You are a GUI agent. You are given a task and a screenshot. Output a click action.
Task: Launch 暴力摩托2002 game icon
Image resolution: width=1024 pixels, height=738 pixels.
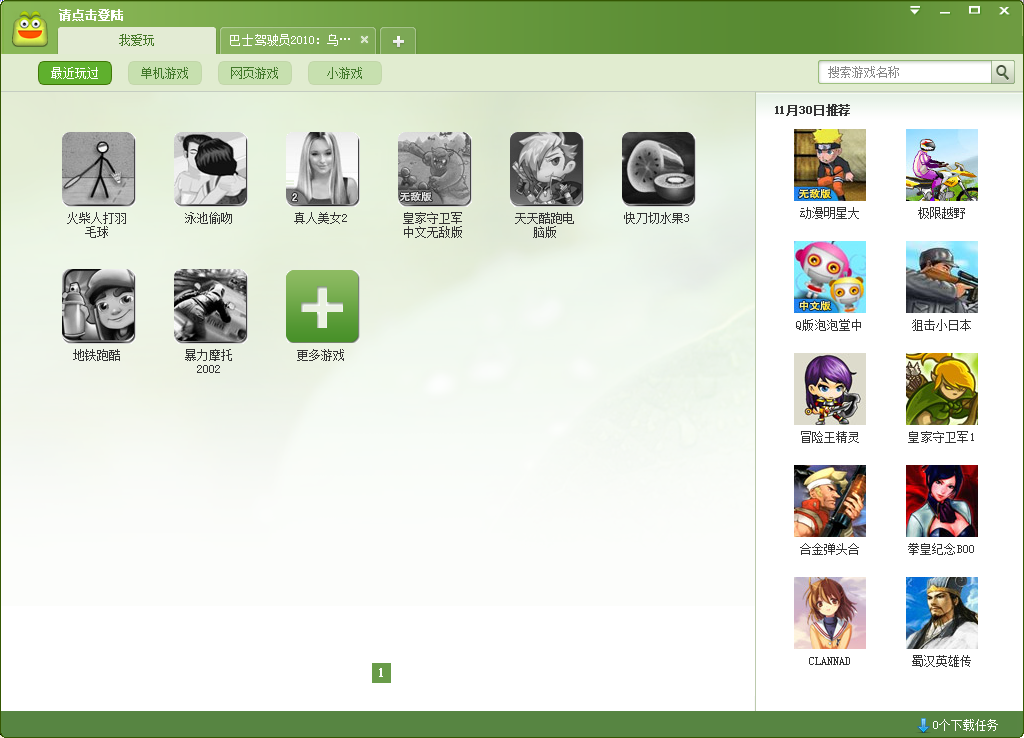click(x=210, y=306)
